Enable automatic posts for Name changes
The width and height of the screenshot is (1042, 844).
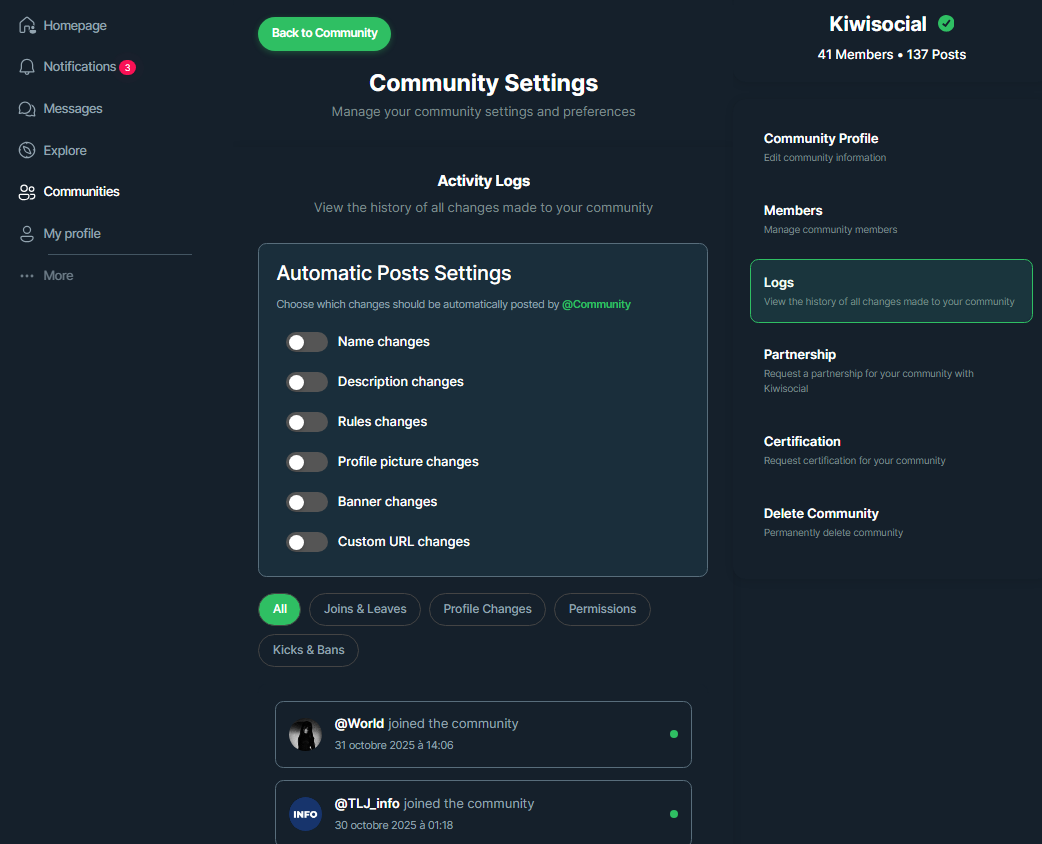(307, 341)
